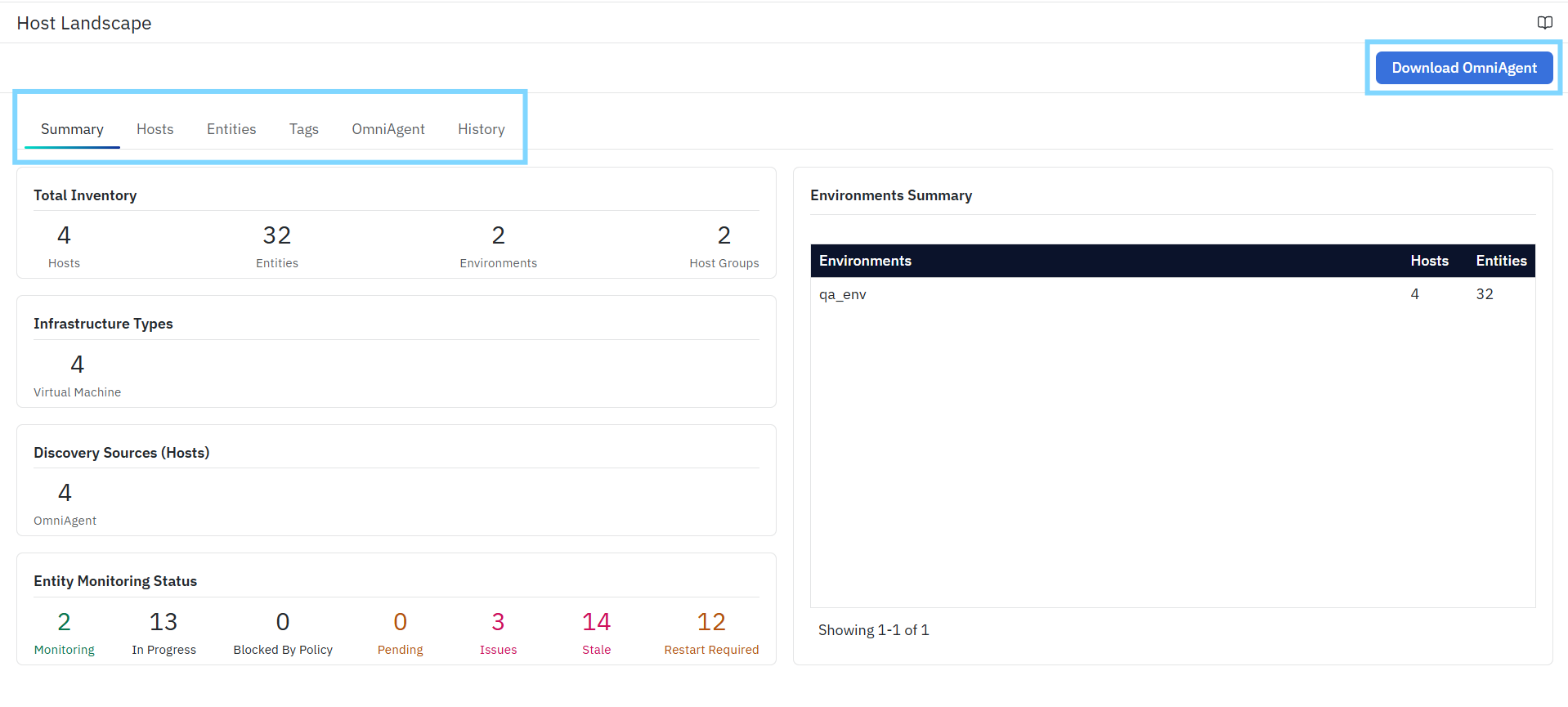Click the Entity Monitoring Status heading

tap(115, 581)
